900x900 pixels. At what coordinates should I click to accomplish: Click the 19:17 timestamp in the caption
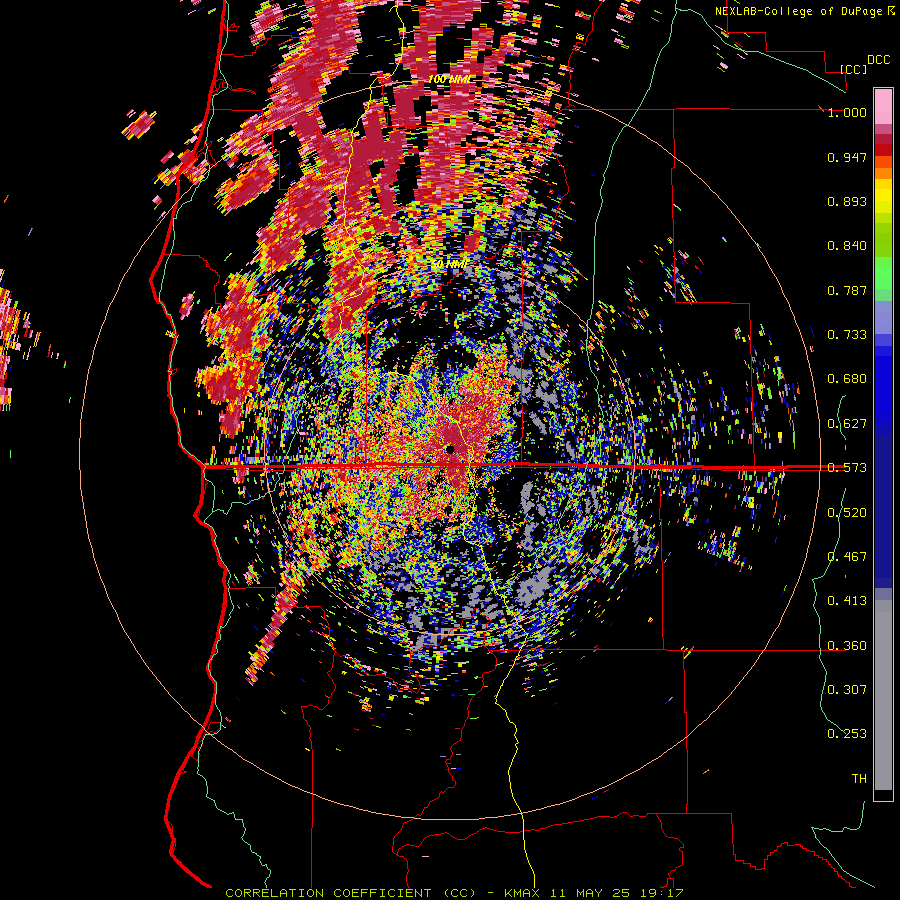661,893
